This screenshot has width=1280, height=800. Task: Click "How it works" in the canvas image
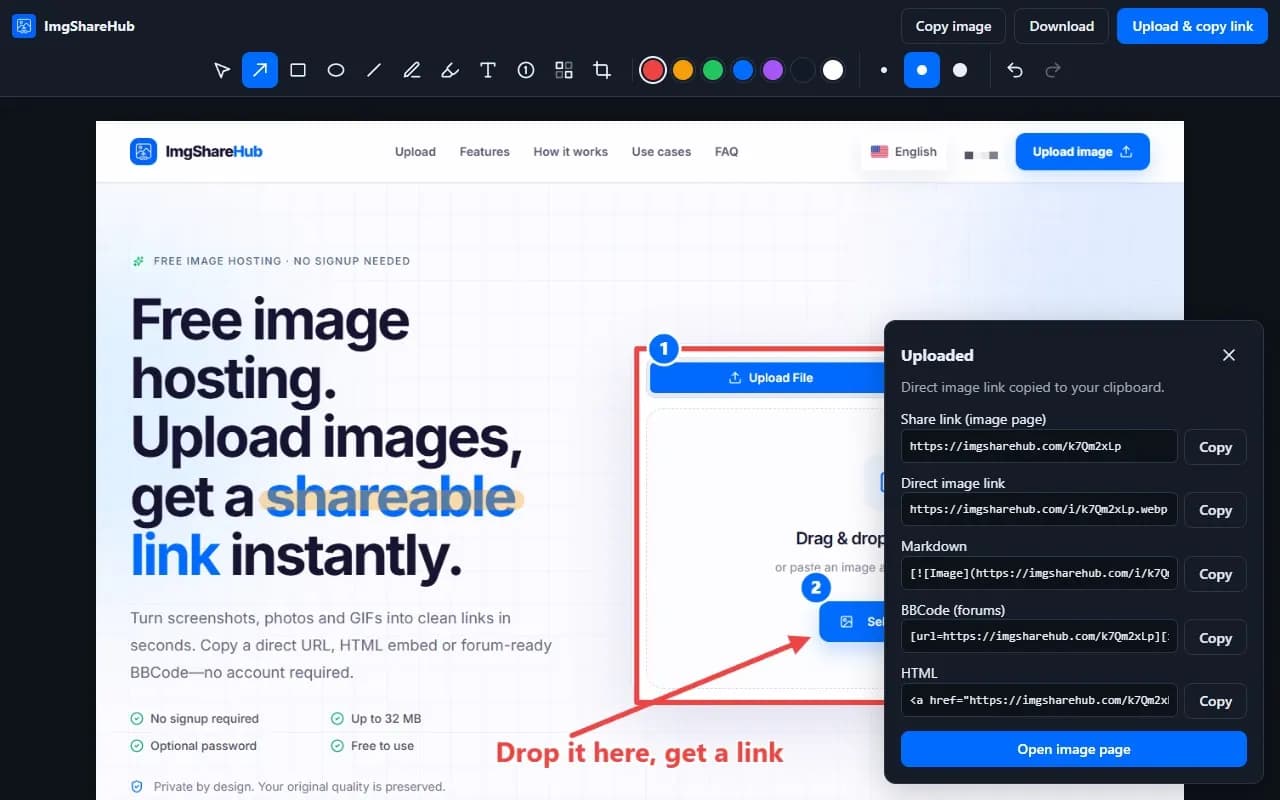(570, 152)
